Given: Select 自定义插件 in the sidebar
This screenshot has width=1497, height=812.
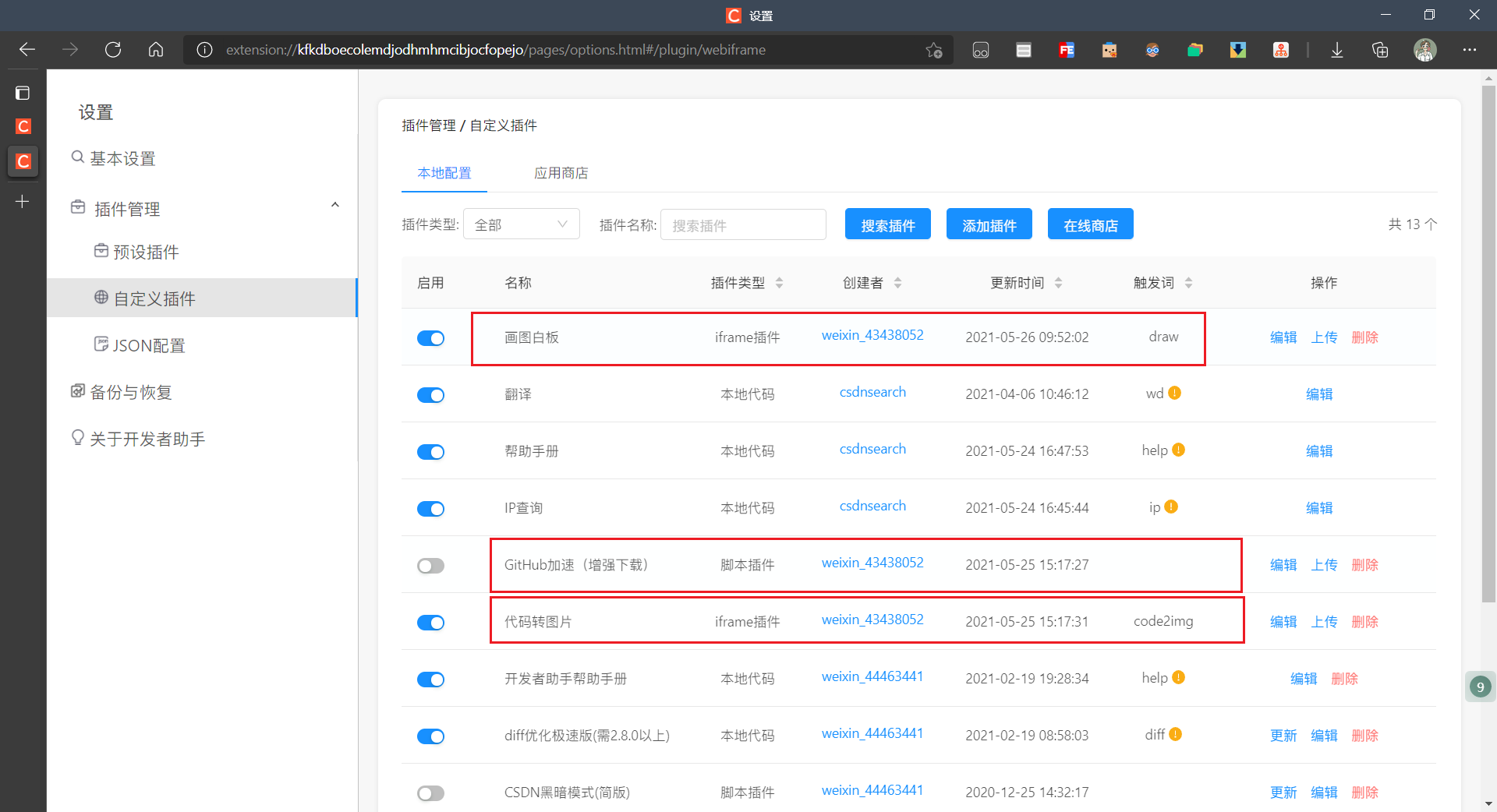Looking at the screenshot, I should pyautogui.click(x=202, y=298).
